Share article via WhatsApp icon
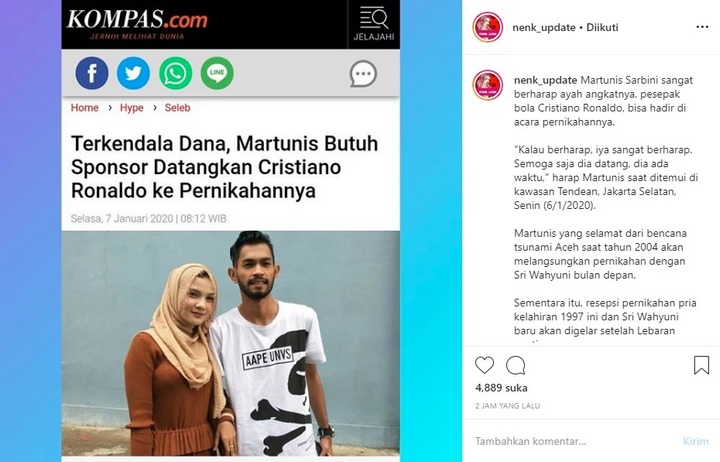This screenshot has width=720, height=462. point(175,73)
